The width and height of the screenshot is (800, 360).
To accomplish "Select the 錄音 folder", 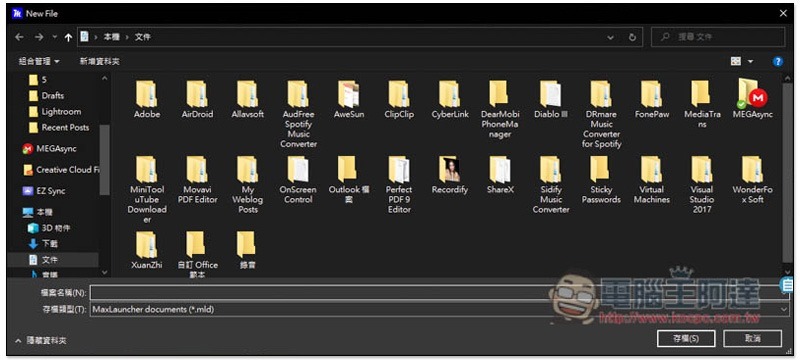I will tap(247, 250).
